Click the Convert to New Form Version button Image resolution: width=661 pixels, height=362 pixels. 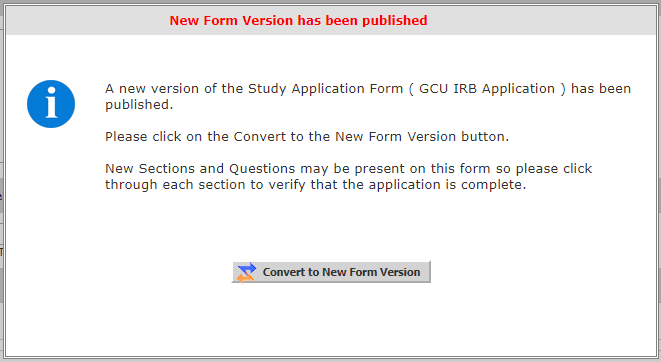(331, 272)
